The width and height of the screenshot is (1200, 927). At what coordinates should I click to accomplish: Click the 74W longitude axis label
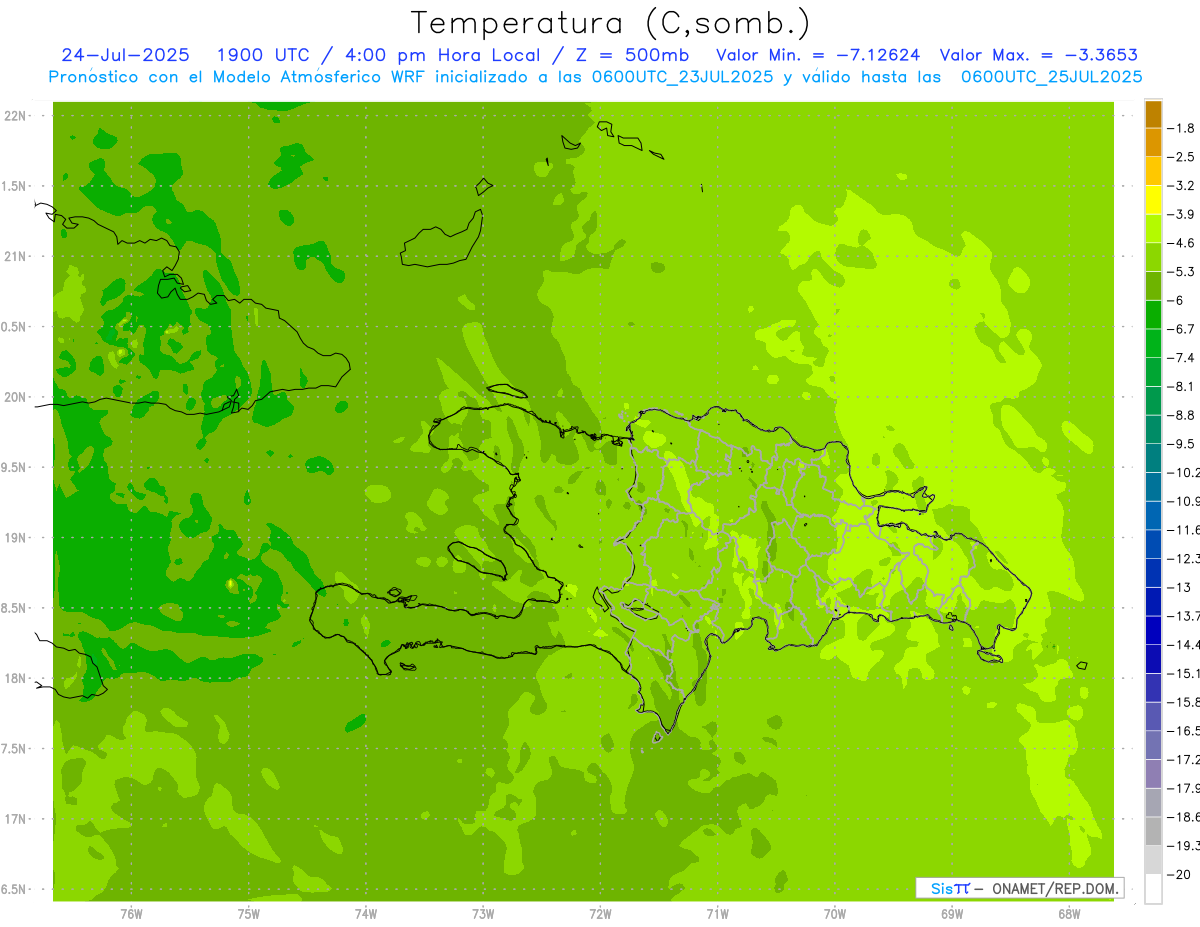click(x=366, y=914)
